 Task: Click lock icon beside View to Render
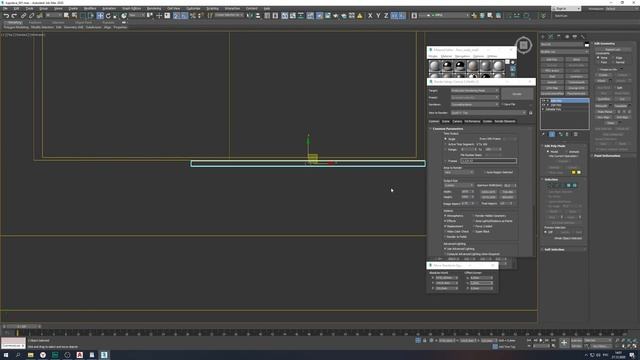[x=531, y=113]
